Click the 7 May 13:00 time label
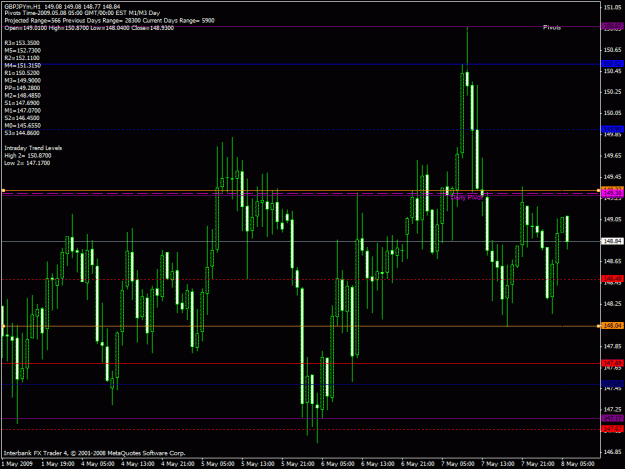The image size is (625, 469). [x=497, y=464]
